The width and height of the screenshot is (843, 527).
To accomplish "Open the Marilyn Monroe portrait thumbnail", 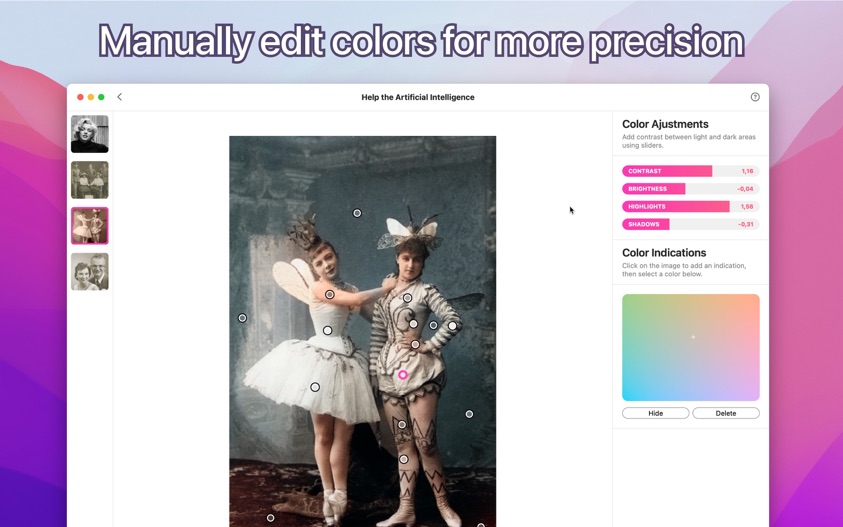I will coord(90,134).
